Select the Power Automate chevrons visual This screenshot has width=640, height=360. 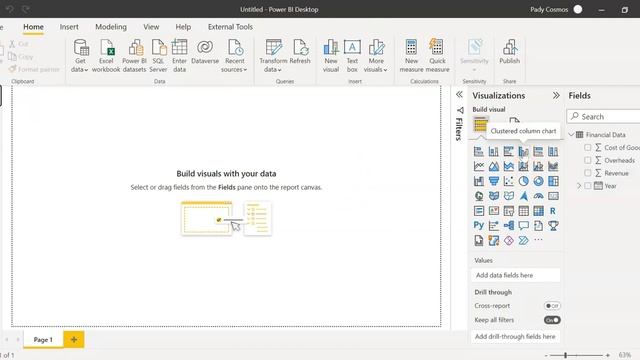pos(523,240)
